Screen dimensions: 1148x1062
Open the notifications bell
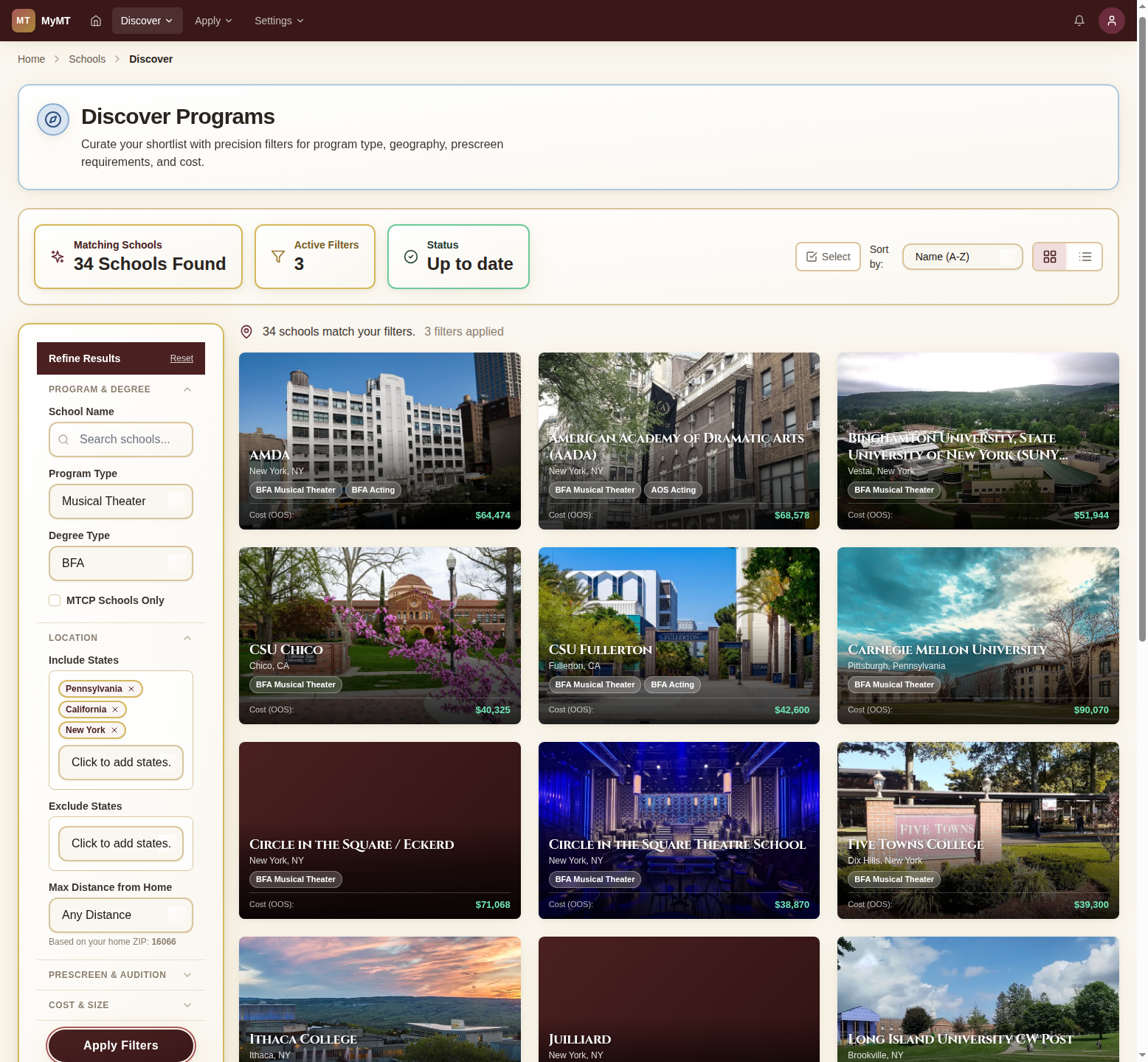(1079, 21)
